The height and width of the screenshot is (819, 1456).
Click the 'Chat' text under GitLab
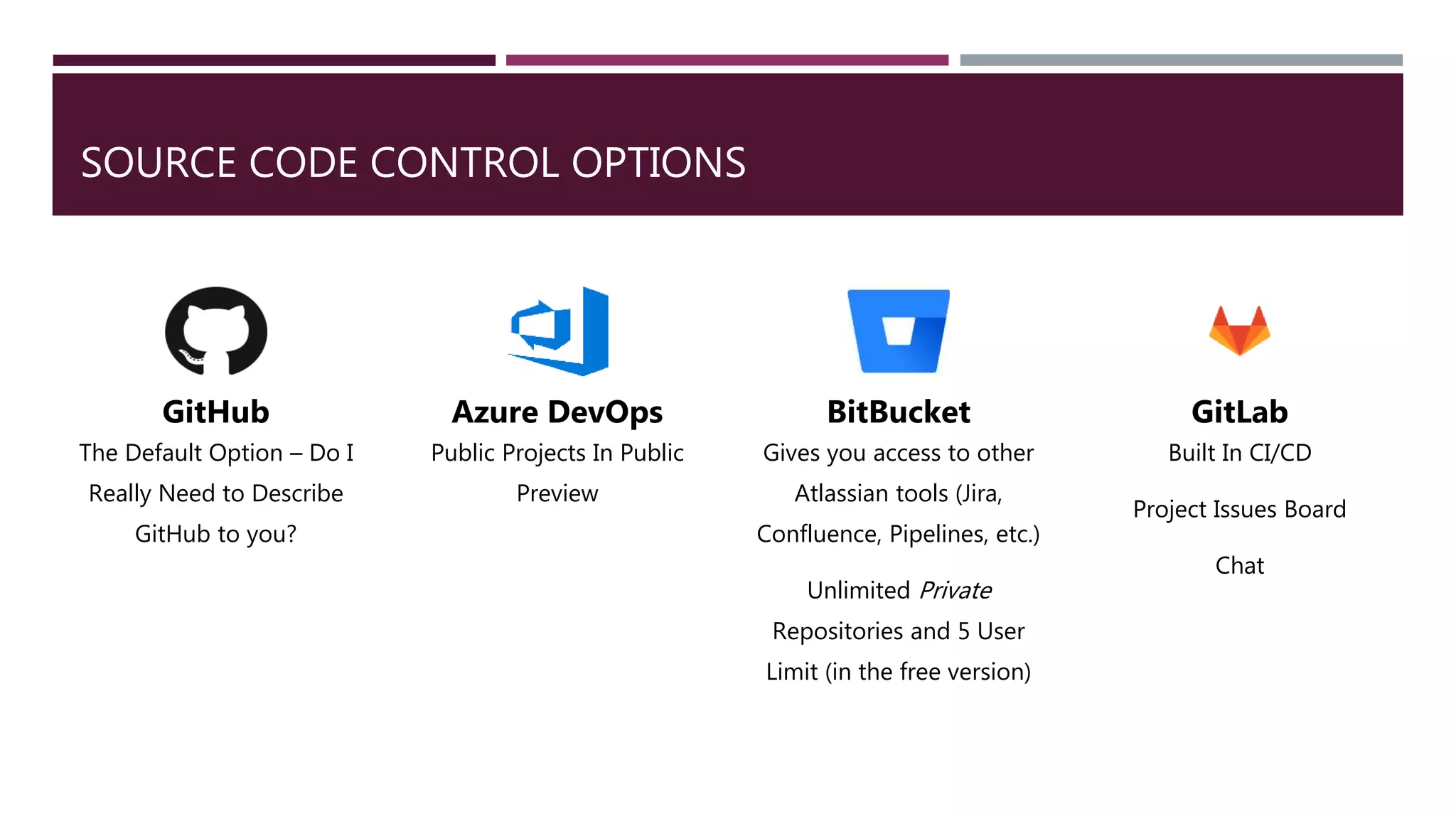pos(1240,566)
